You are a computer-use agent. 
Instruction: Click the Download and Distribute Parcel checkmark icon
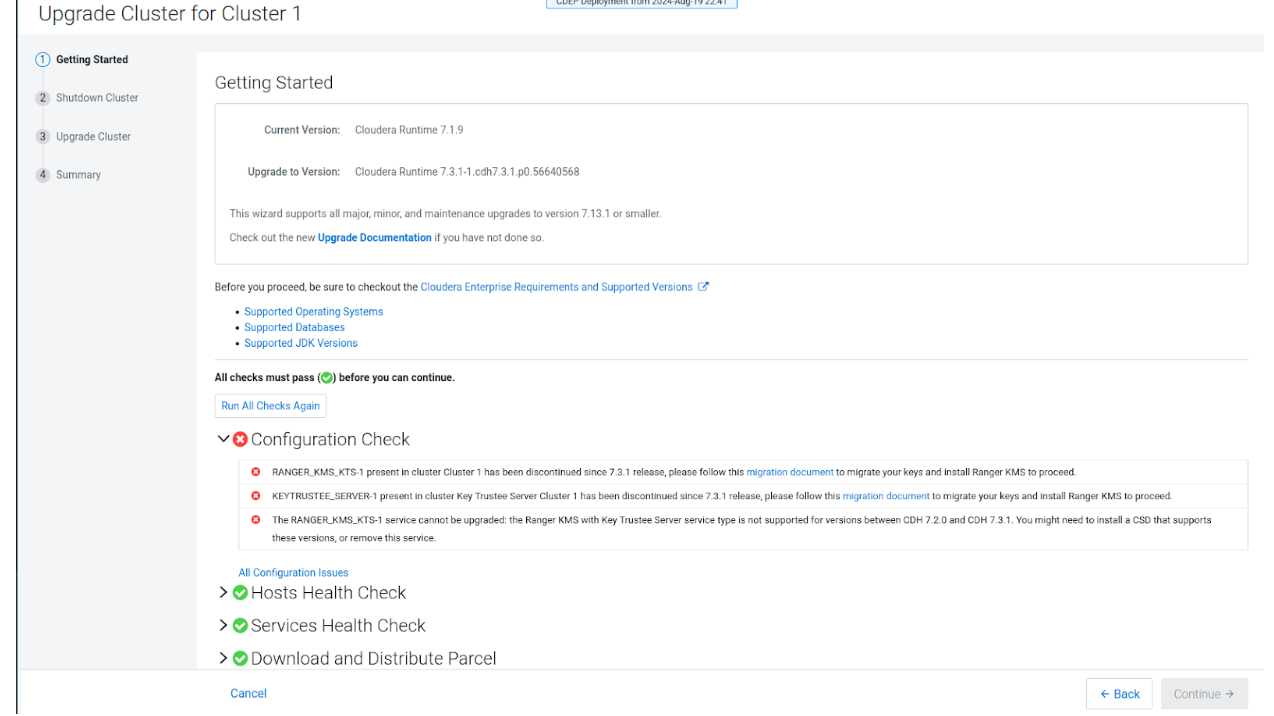240,659
